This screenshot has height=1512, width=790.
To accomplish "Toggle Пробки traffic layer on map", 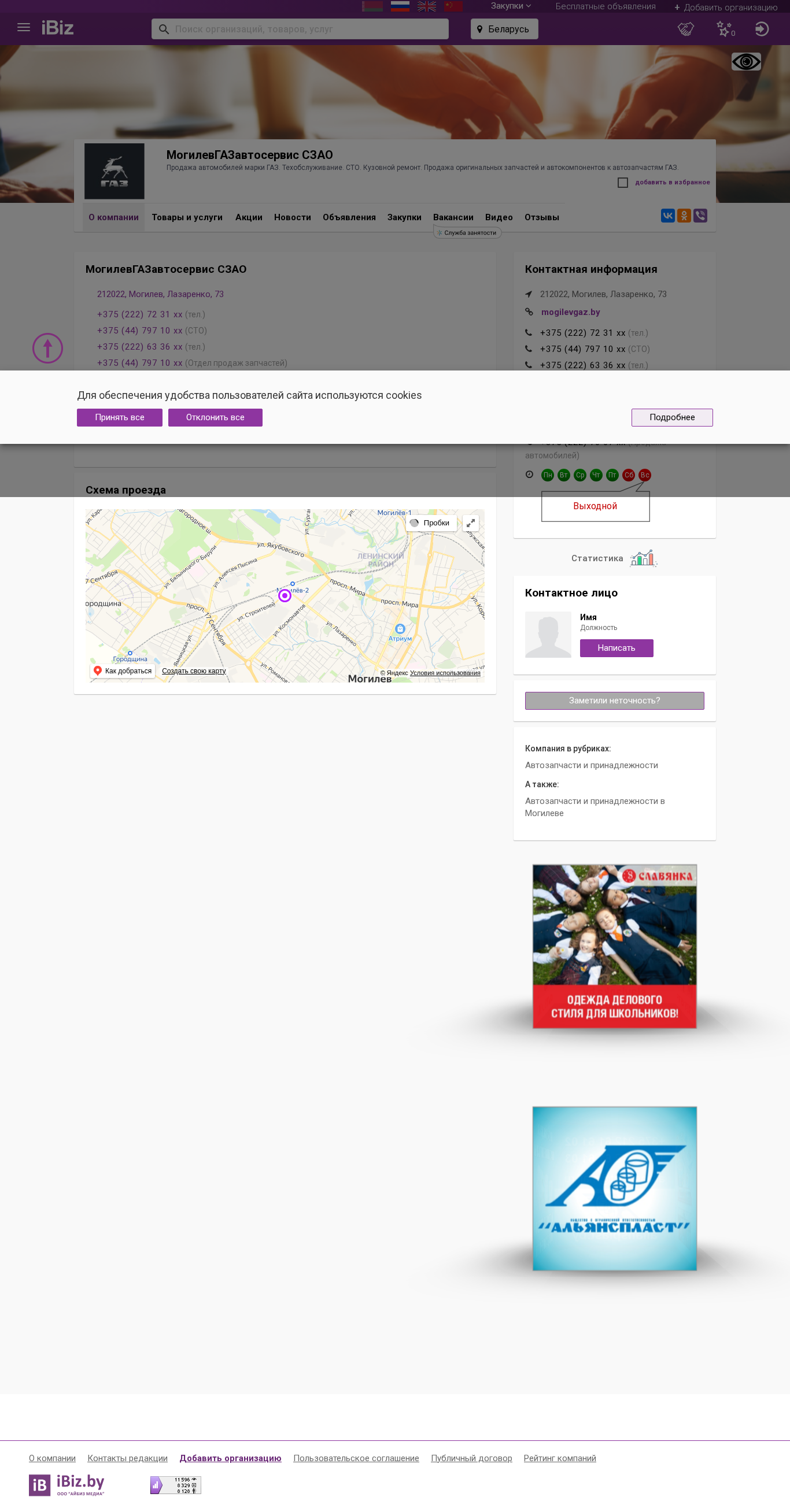I will pos(431,522).
